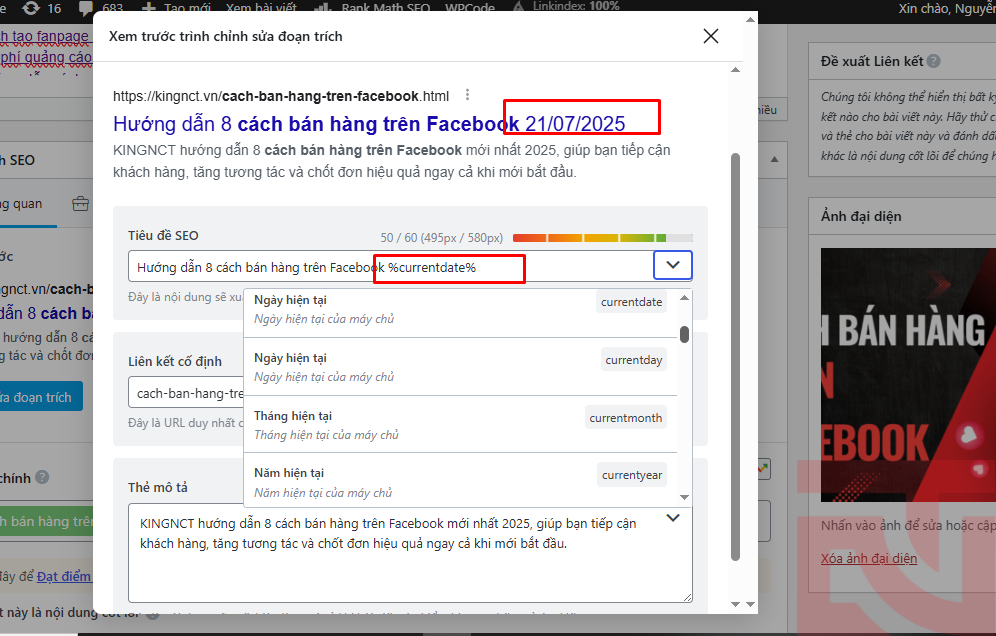Open the SEO title variable dropdown arrow
The height and width of the screenshot is (636, 996).
coord(673,266)
